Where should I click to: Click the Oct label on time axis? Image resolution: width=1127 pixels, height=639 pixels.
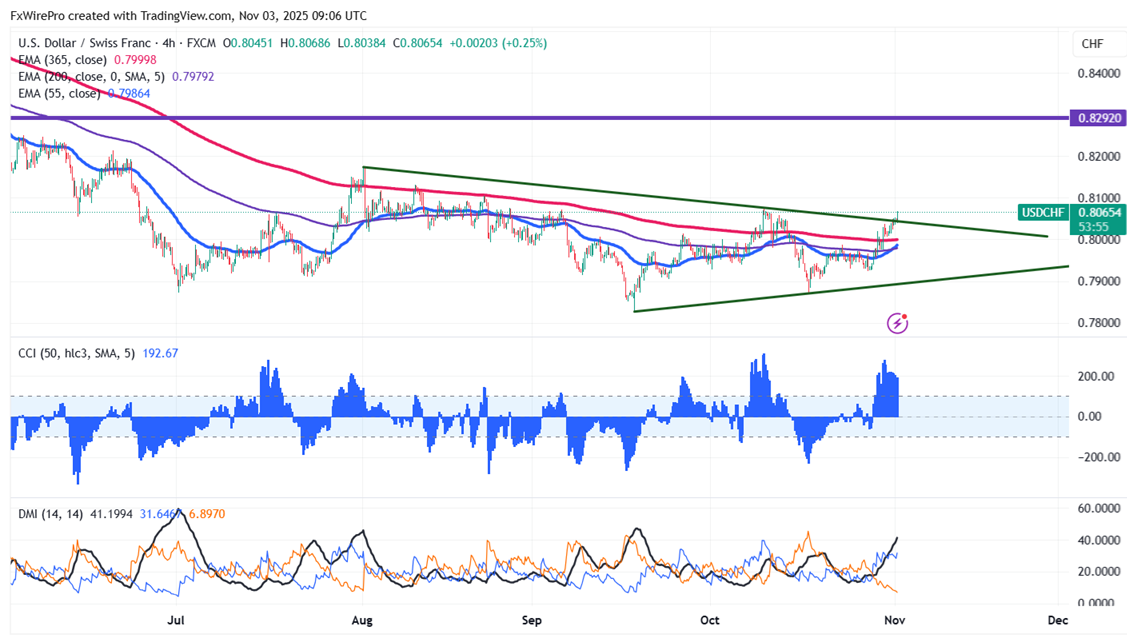click(709, 620)
